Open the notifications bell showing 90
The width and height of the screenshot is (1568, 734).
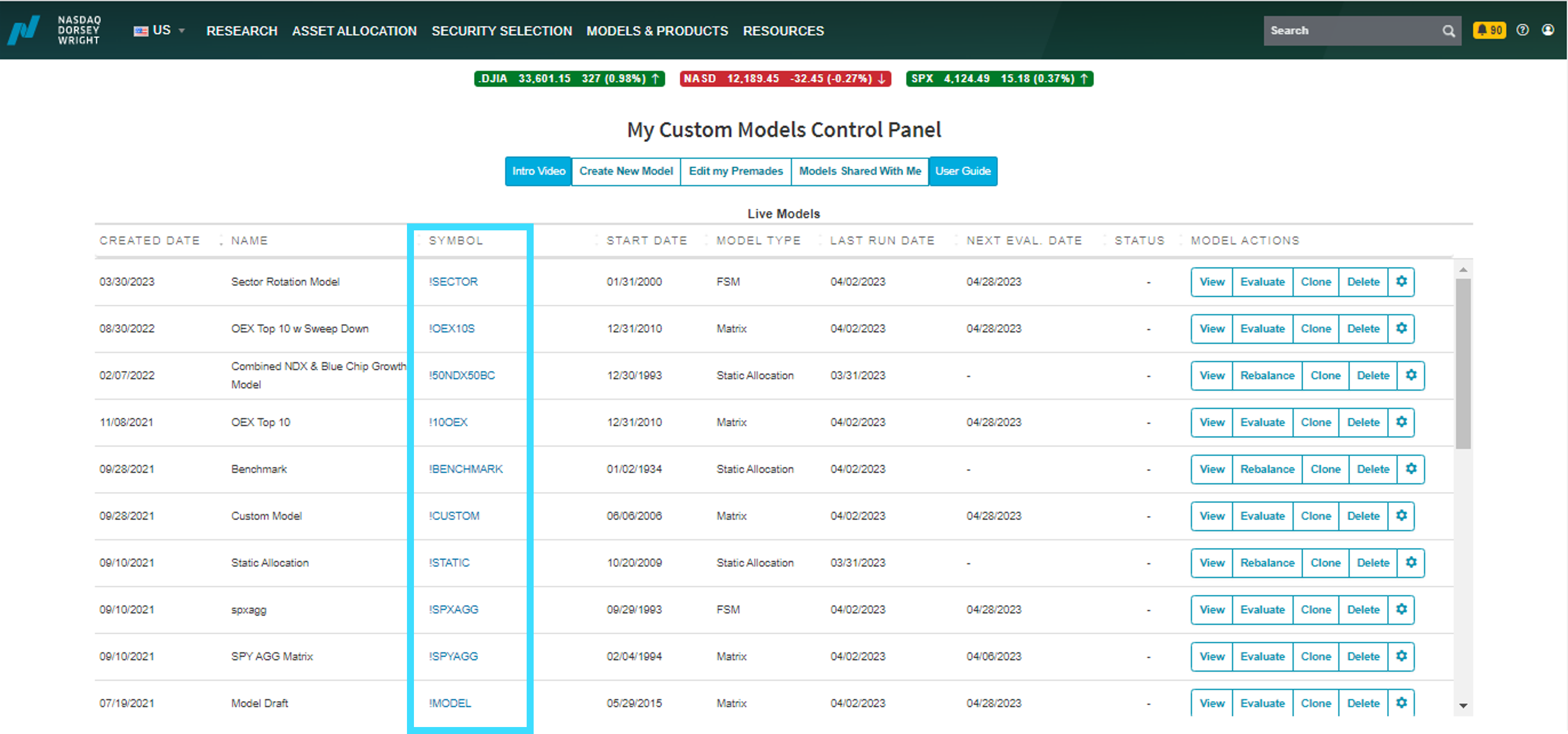pos(1489,30)
